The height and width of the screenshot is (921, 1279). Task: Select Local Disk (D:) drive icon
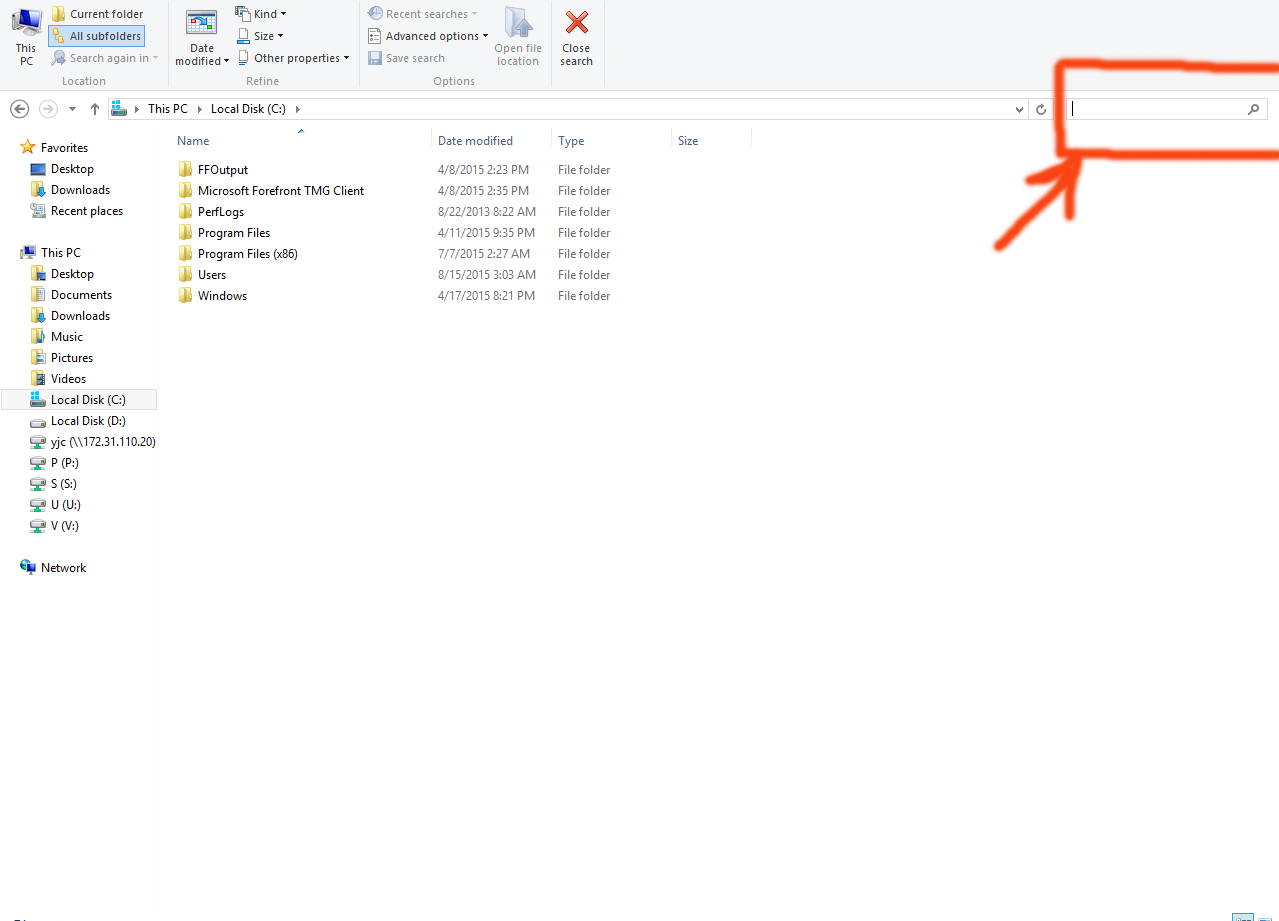tap(38, 421)
